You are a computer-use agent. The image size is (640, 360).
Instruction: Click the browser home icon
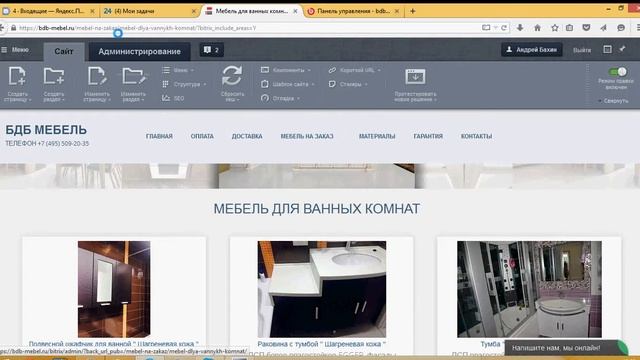point(538,28)
